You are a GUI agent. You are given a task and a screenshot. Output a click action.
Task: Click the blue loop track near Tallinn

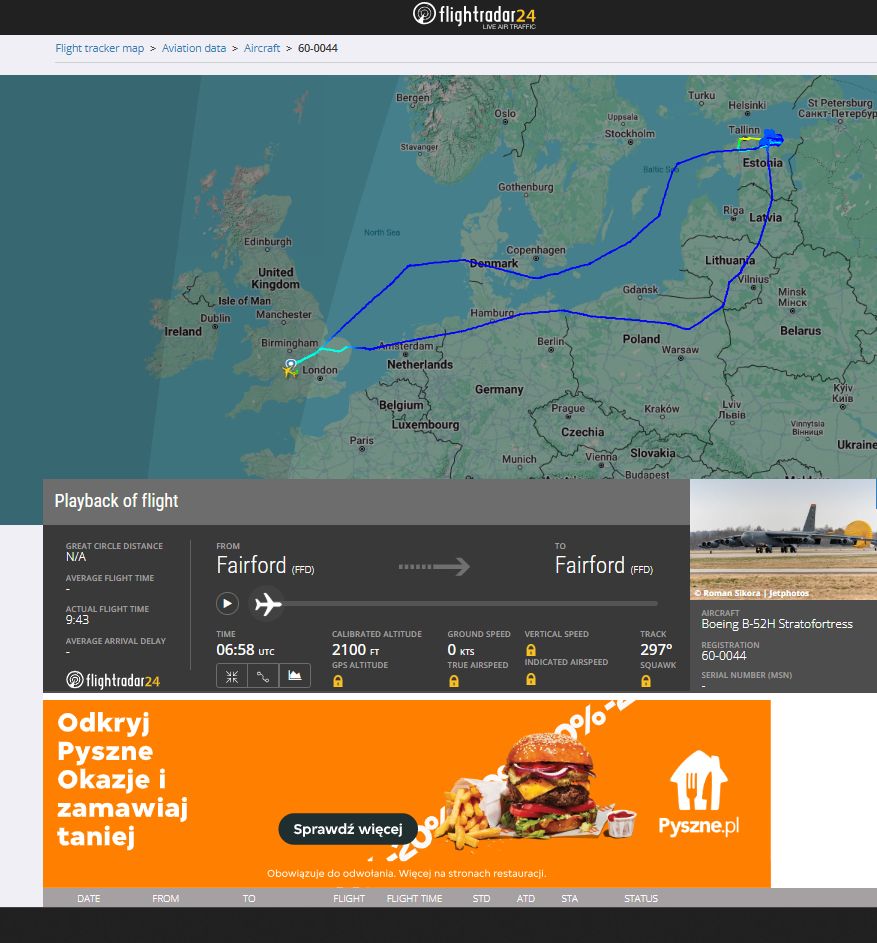click(x=771, y=138)
